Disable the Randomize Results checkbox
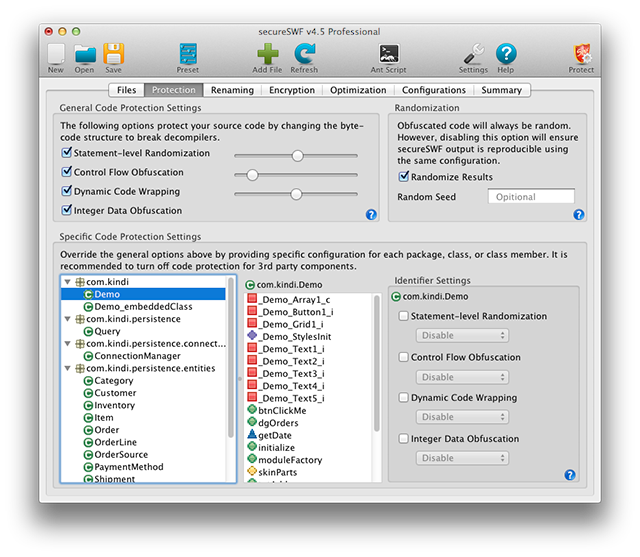Screen dimensions: 640x557 pyautogui.click(x=404, y=177)
